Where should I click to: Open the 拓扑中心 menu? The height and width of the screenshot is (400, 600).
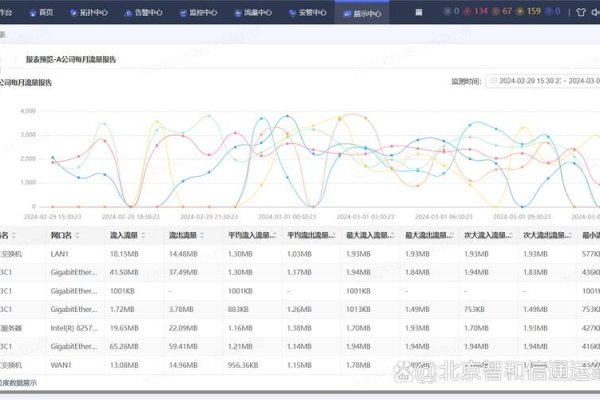[x=89, y=13]
